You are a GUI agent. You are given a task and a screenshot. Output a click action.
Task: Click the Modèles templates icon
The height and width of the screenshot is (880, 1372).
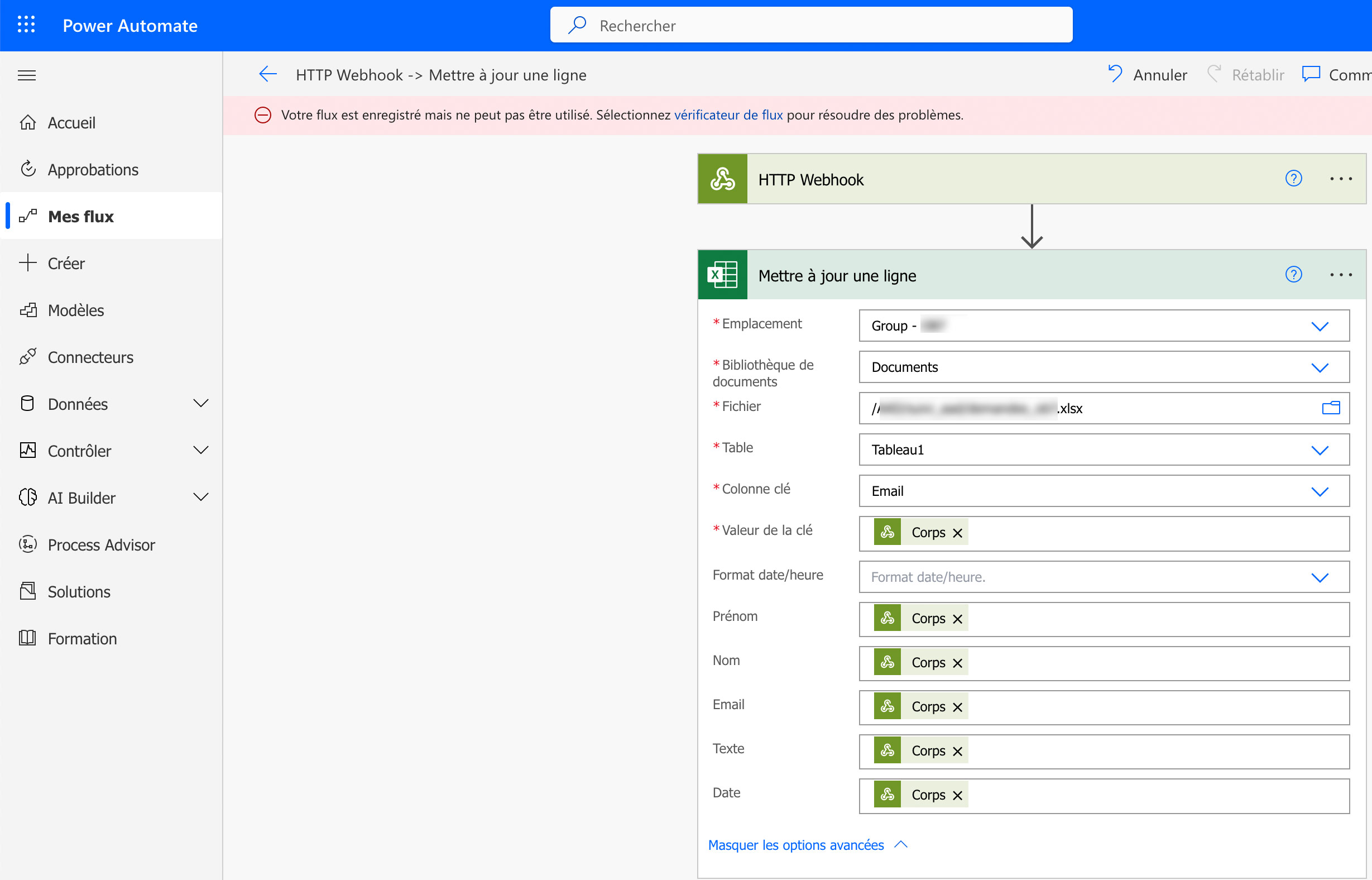pos(28,310)
